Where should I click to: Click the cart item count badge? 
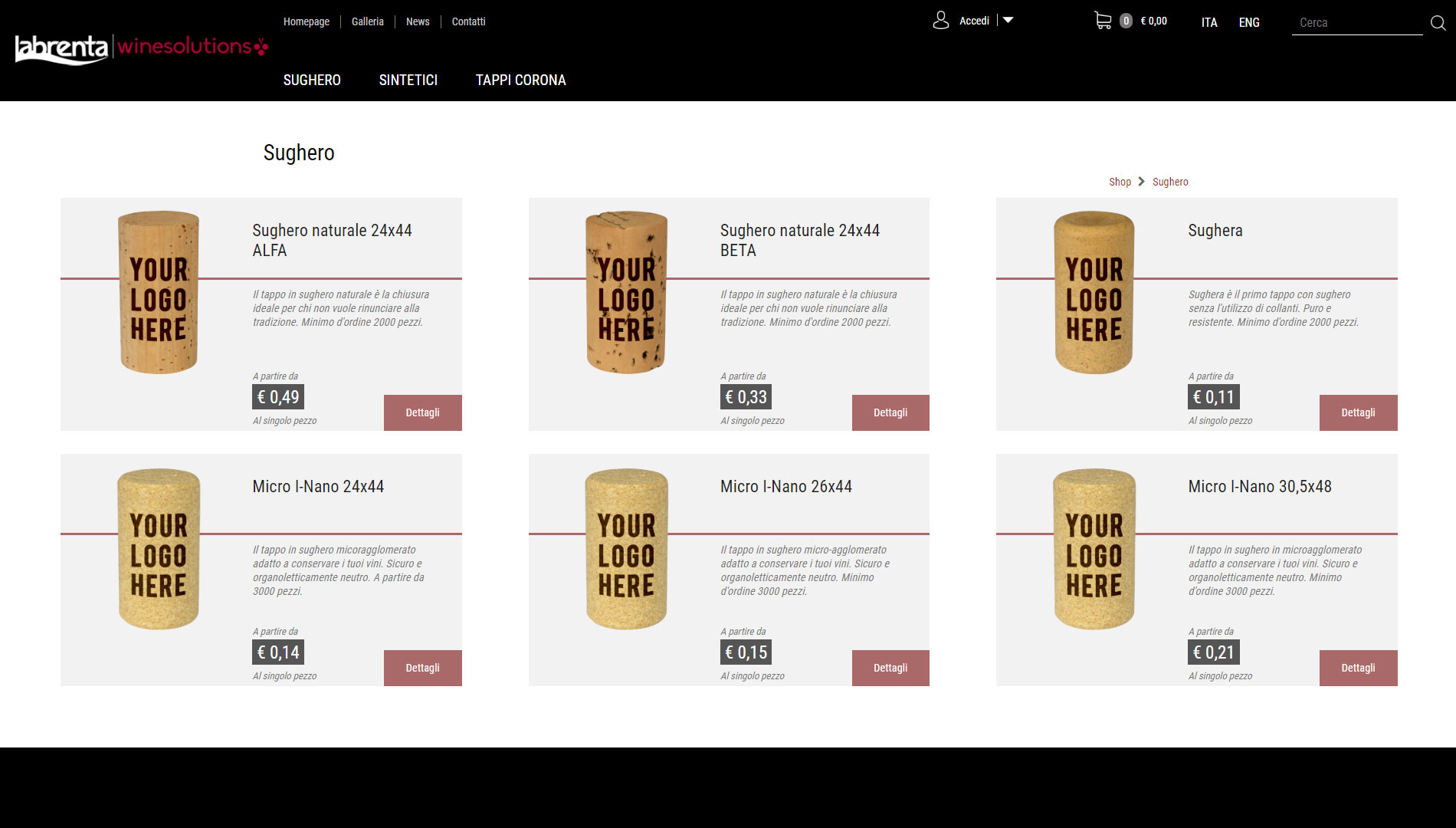[x=1126, y=21]
